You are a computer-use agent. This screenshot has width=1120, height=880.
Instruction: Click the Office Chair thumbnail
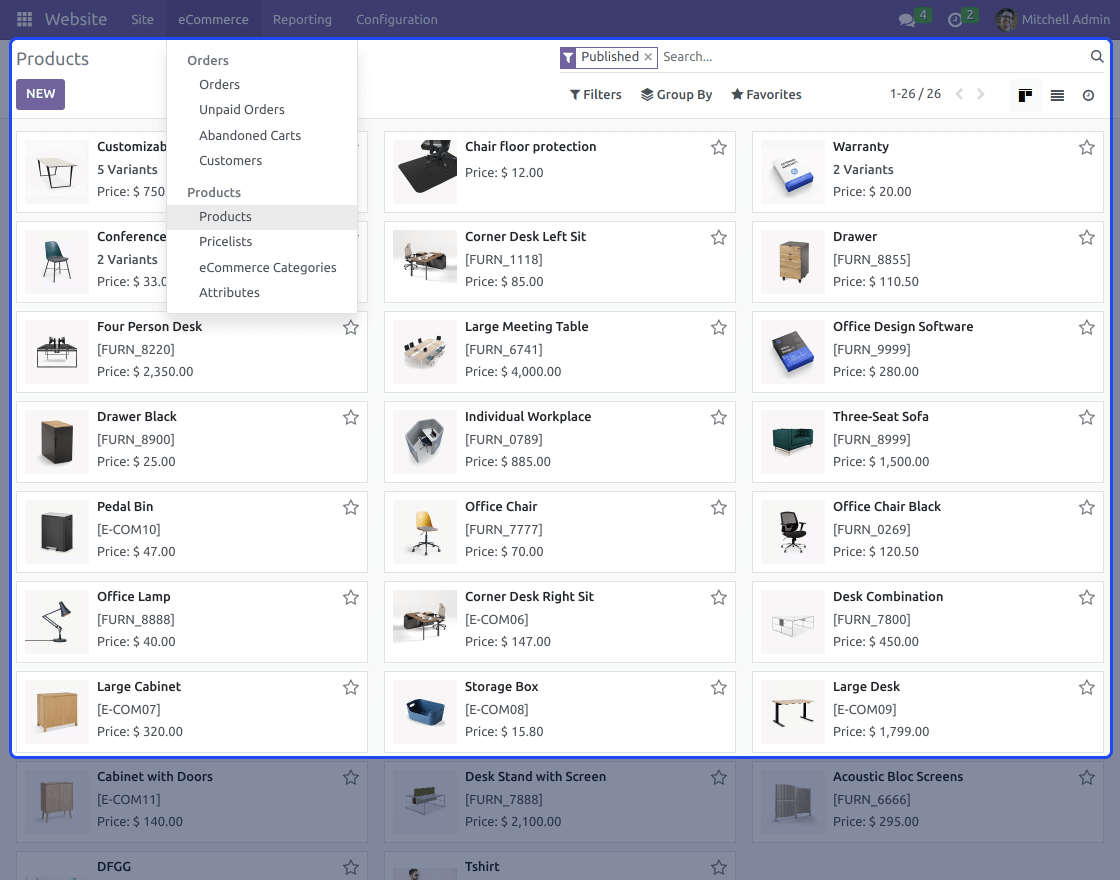click(425, 532)
